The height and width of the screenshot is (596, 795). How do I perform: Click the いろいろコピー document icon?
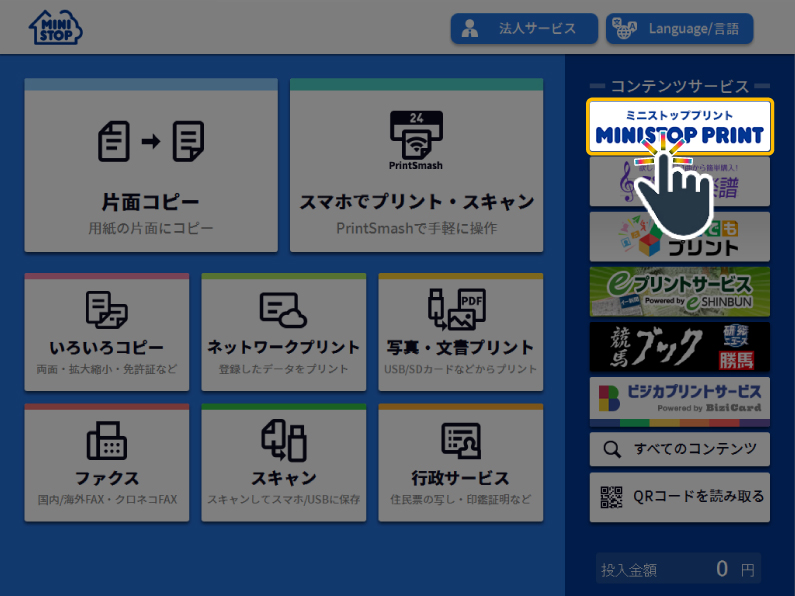(106, 310)
